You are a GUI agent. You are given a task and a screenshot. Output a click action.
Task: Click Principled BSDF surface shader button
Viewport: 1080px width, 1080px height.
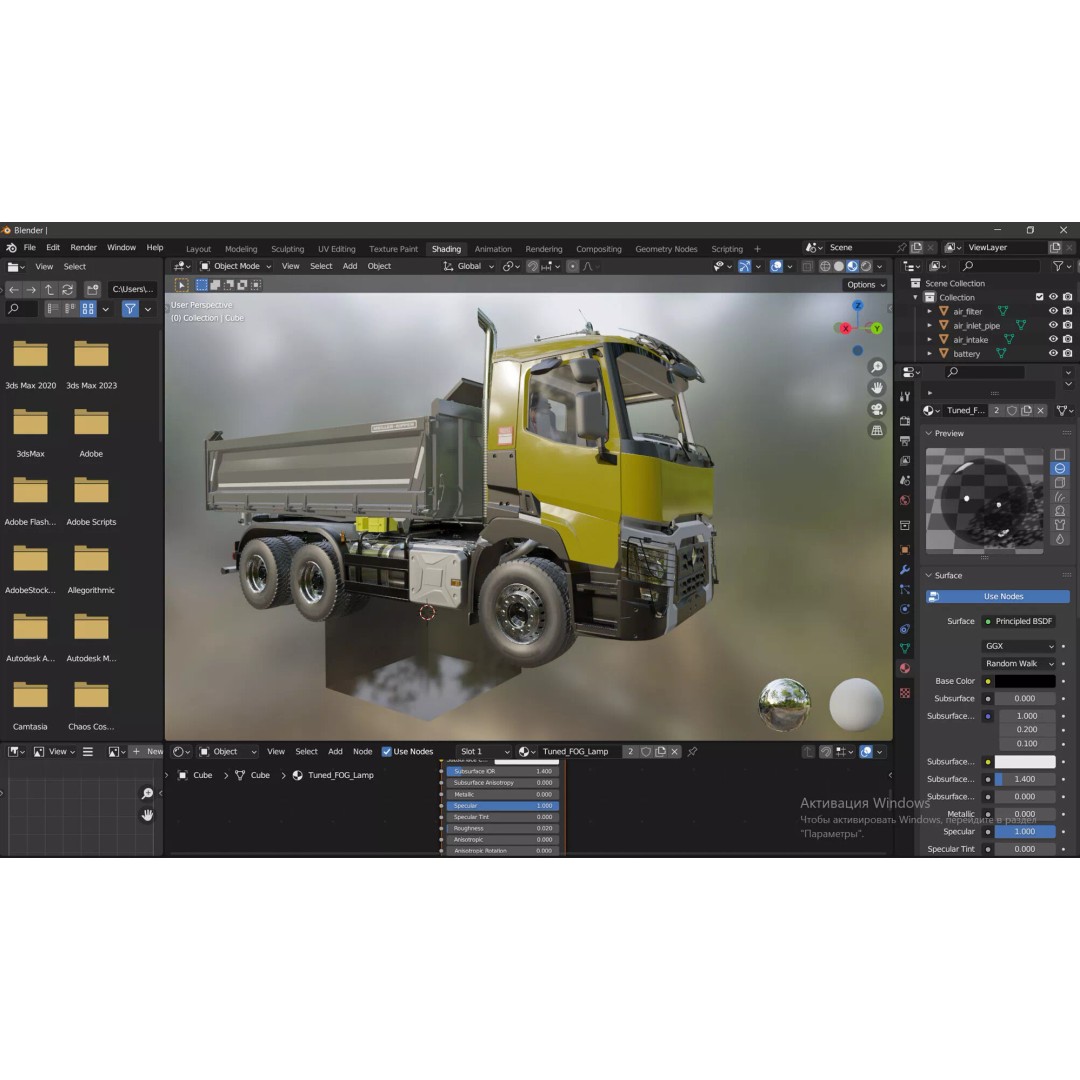[x=1018, y=621]
